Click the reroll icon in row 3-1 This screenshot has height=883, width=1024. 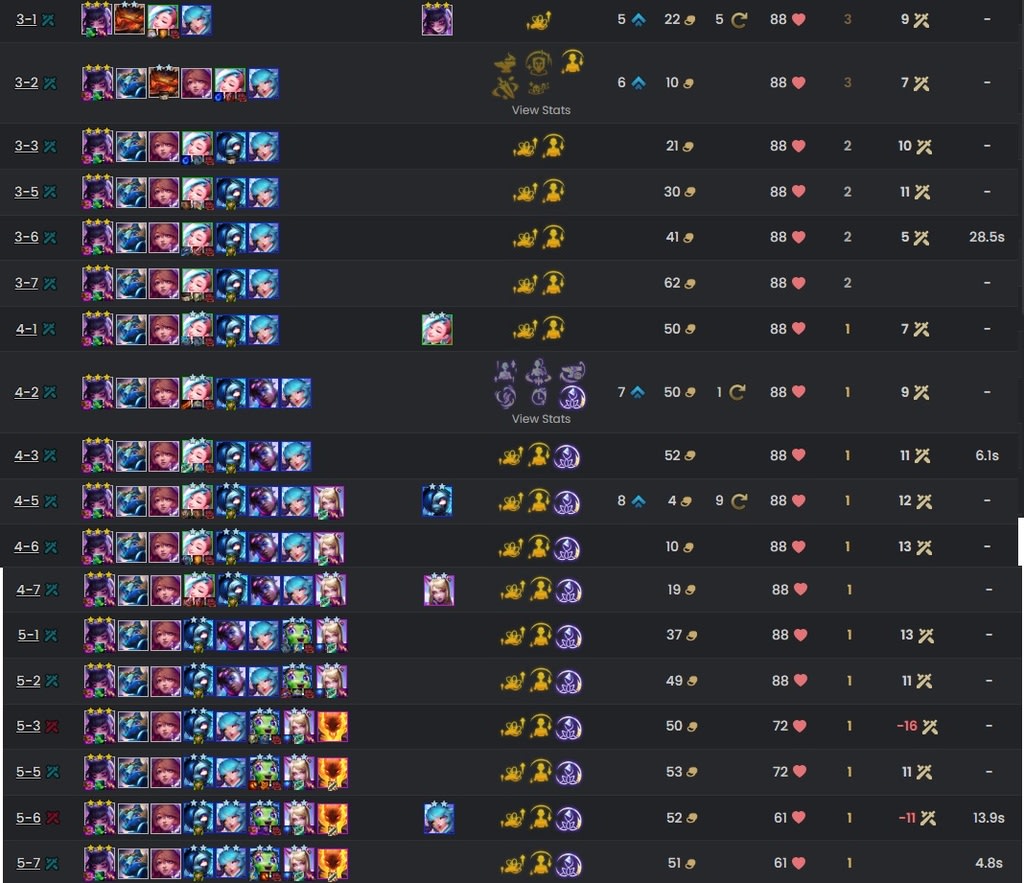739,20
